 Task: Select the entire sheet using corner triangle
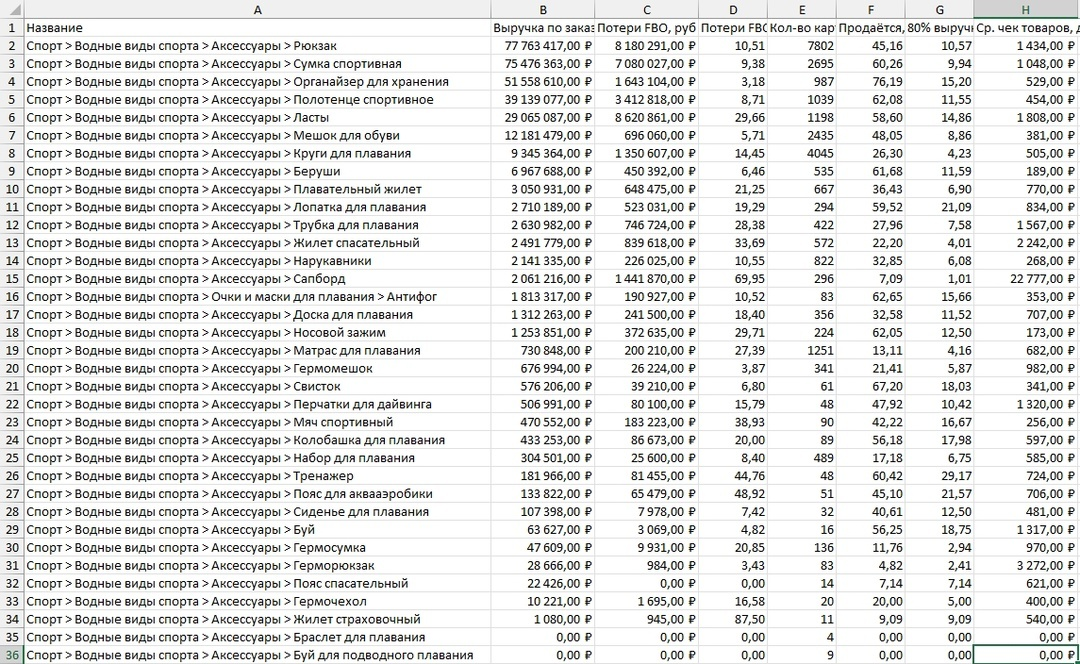(12, 10)
